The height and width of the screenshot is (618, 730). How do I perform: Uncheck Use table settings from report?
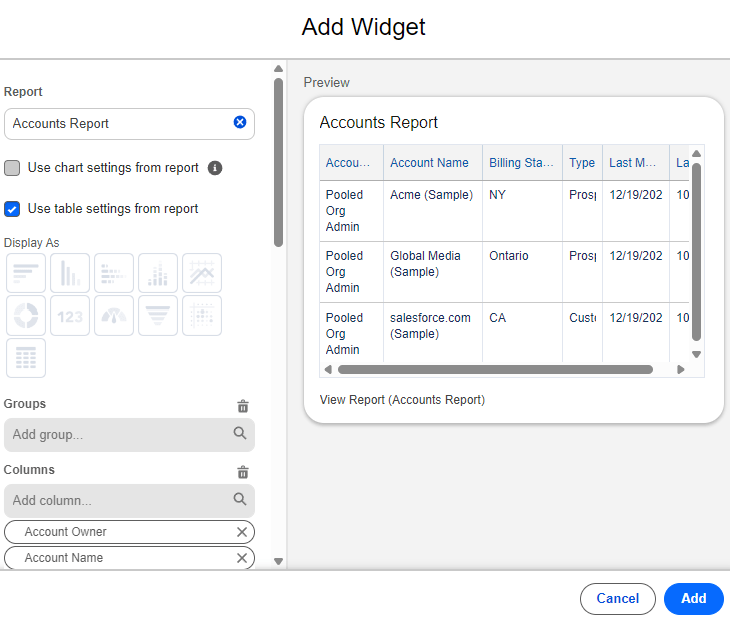tap(13, 209)
